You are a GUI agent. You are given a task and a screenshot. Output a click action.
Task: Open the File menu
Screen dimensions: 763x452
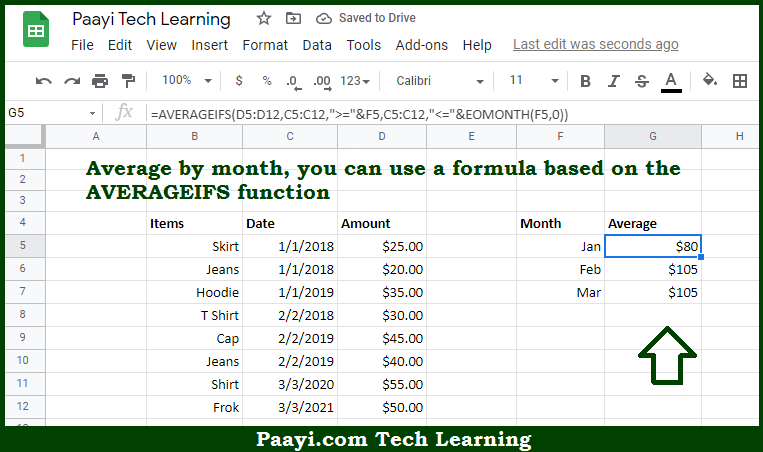82,45
